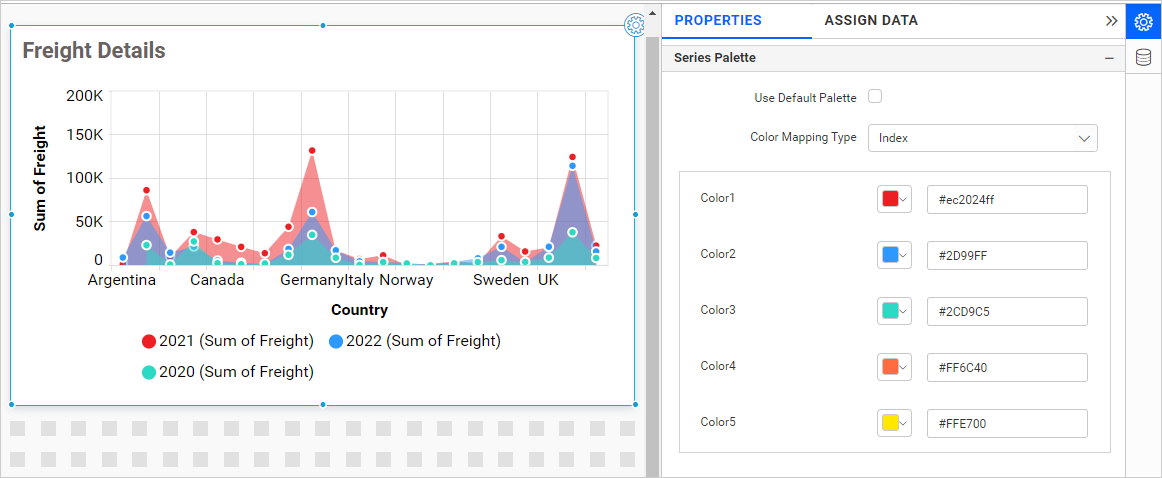The height and width of the screenshot is (478, 1162).
Task: Click the Color1 hex value field
Action: tap(1006, 199)
